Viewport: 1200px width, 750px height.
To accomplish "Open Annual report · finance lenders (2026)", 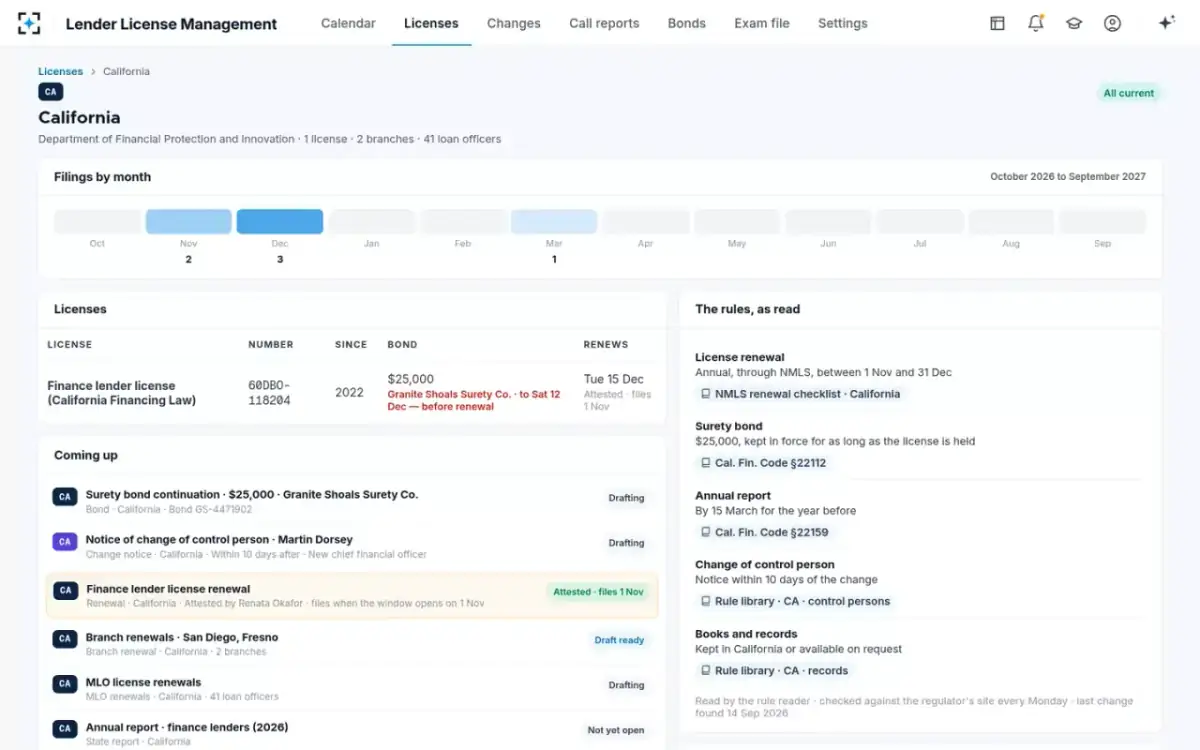I will pos(352,733).
